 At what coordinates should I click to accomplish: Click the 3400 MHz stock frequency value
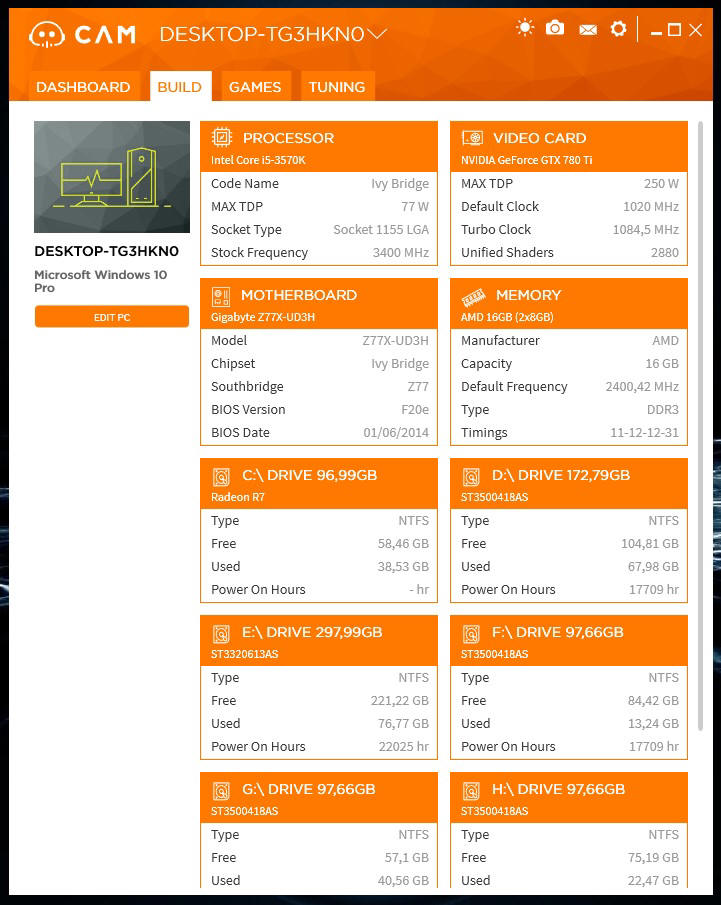pos(401,252)
